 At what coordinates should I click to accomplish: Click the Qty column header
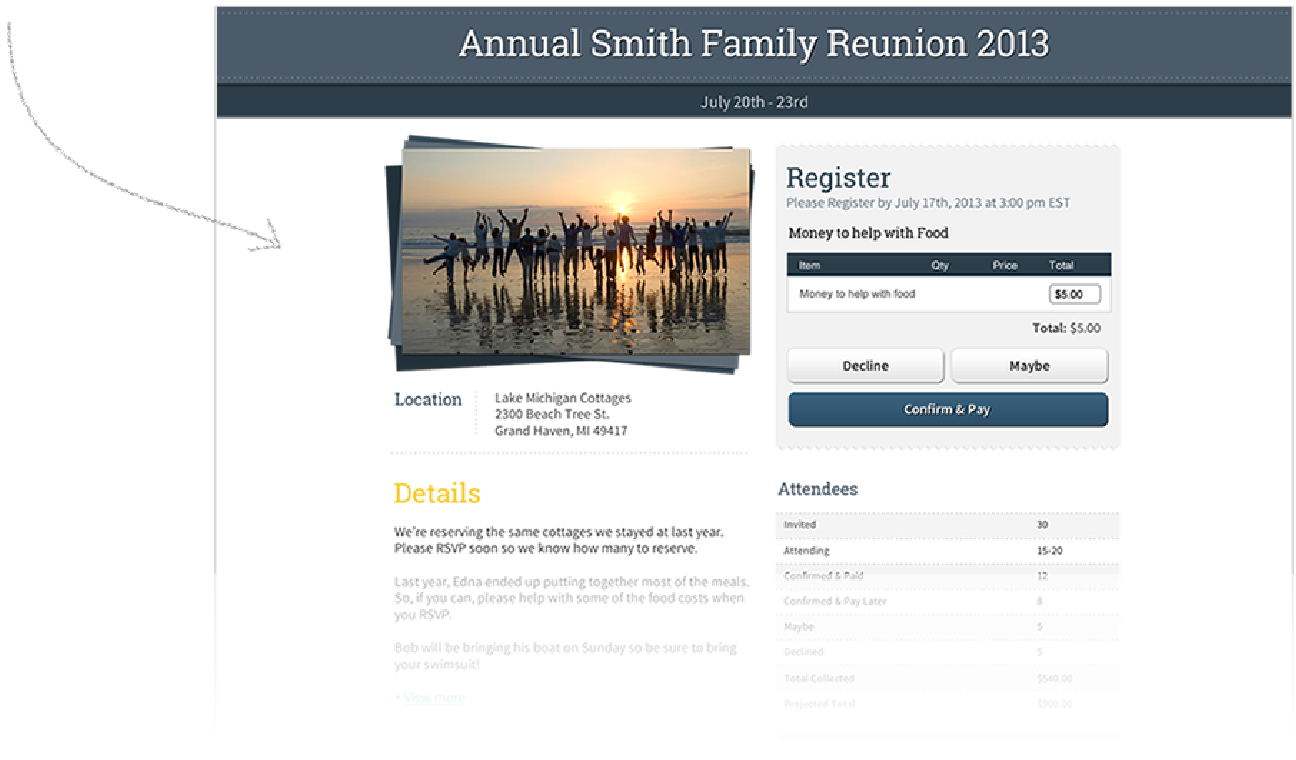point(939,265)
